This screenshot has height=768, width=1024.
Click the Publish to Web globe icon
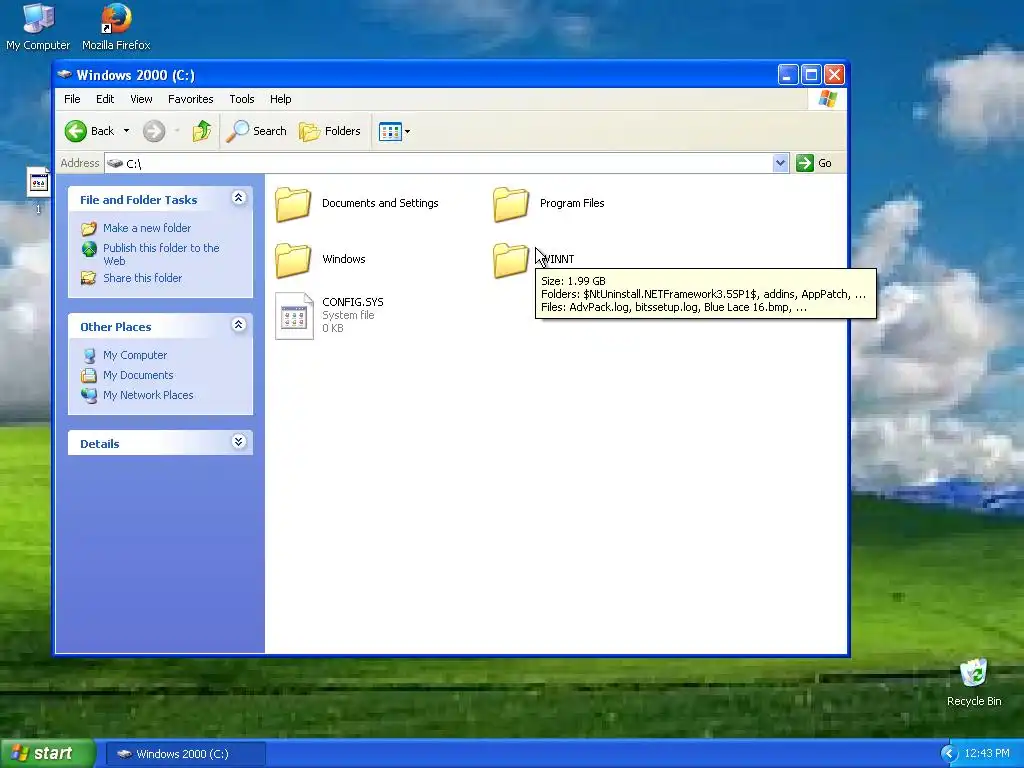[89, 249]
